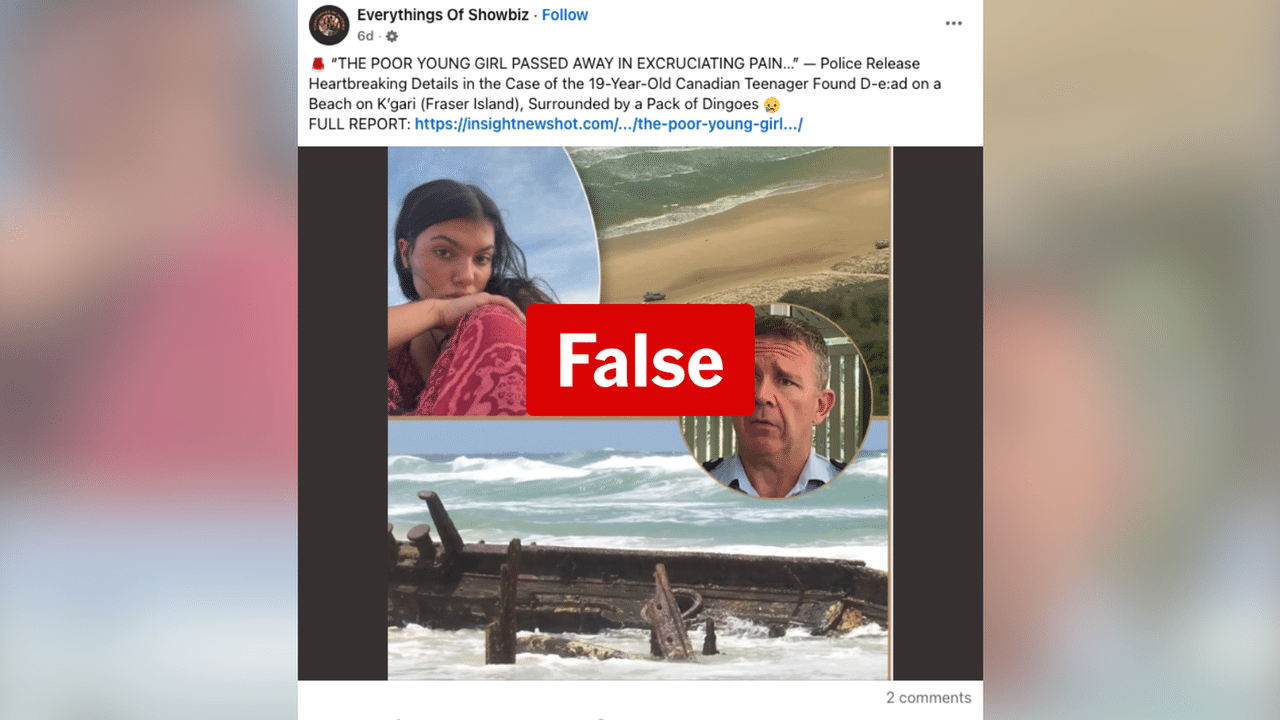Open the insightnewshot.com full report link
Image resolution: width=1280 pixels, height=720 pixels.
[x=609, y=124]
